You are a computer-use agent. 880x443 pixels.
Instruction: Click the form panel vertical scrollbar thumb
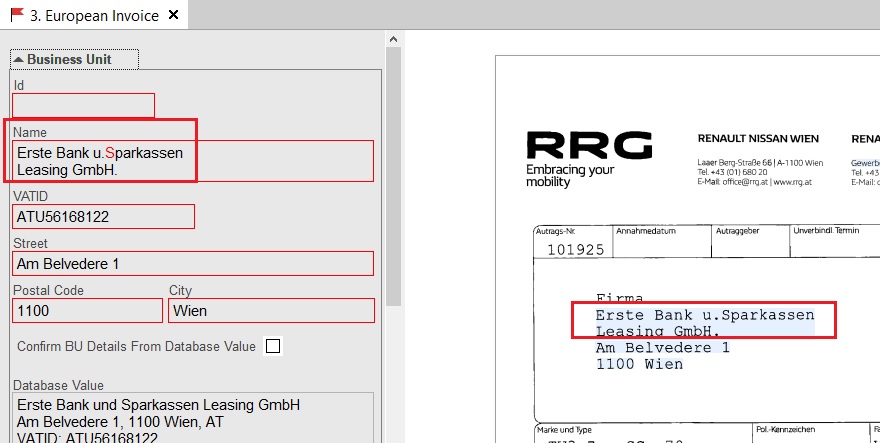(x=393, y=177)
